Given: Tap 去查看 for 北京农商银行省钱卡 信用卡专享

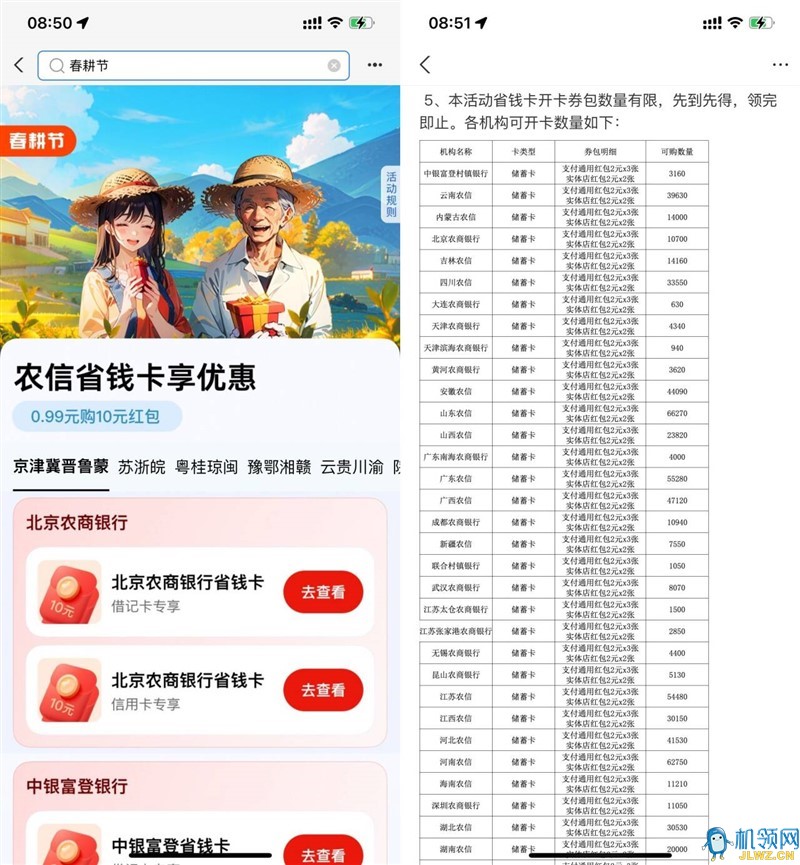Looking at the screenshot, I should click(323, 690).
